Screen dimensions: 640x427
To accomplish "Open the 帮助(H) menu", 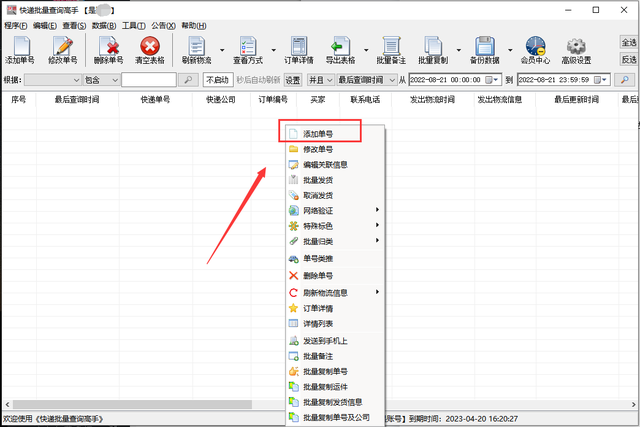I will pyautogui.click(x=193, y=26).
